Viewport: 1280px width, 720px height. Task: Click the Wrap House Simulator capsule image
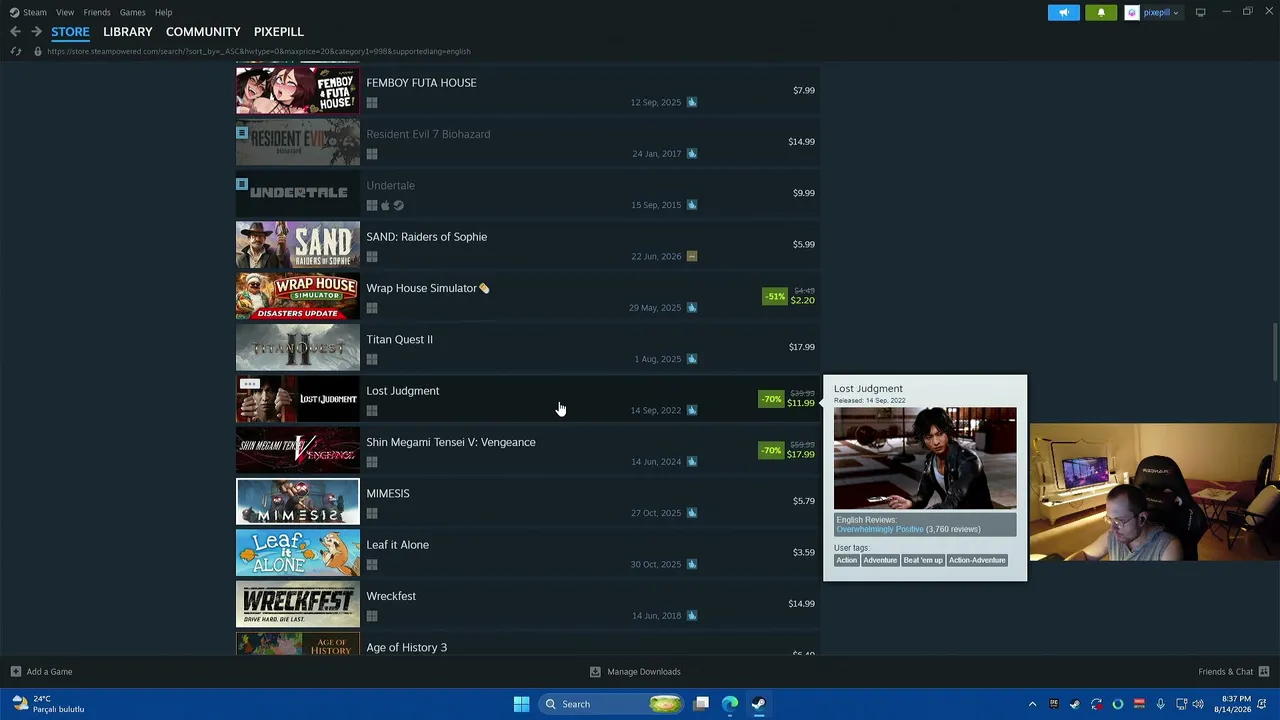tap(298, 296)
